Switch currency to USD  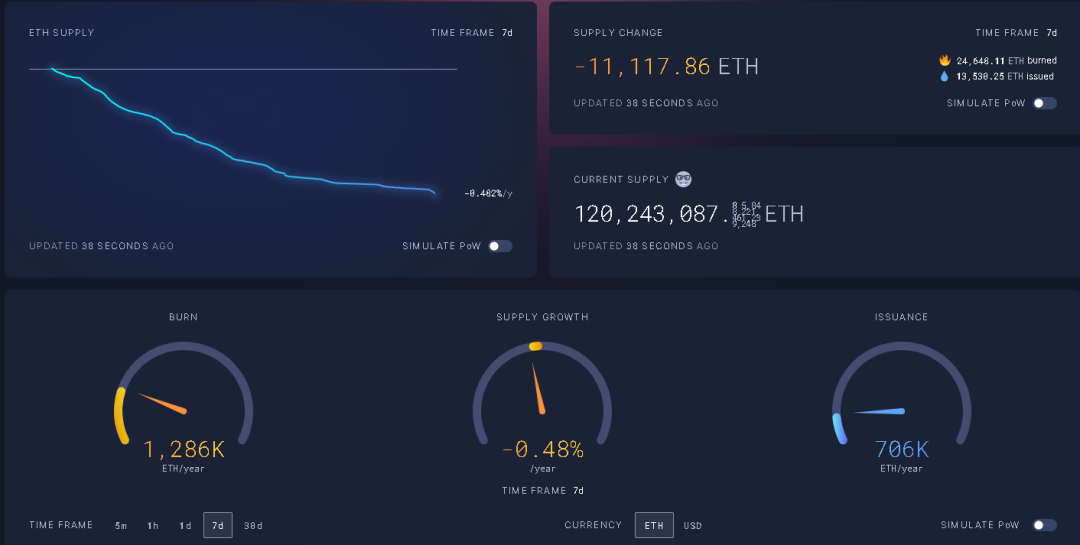point(692,526)
